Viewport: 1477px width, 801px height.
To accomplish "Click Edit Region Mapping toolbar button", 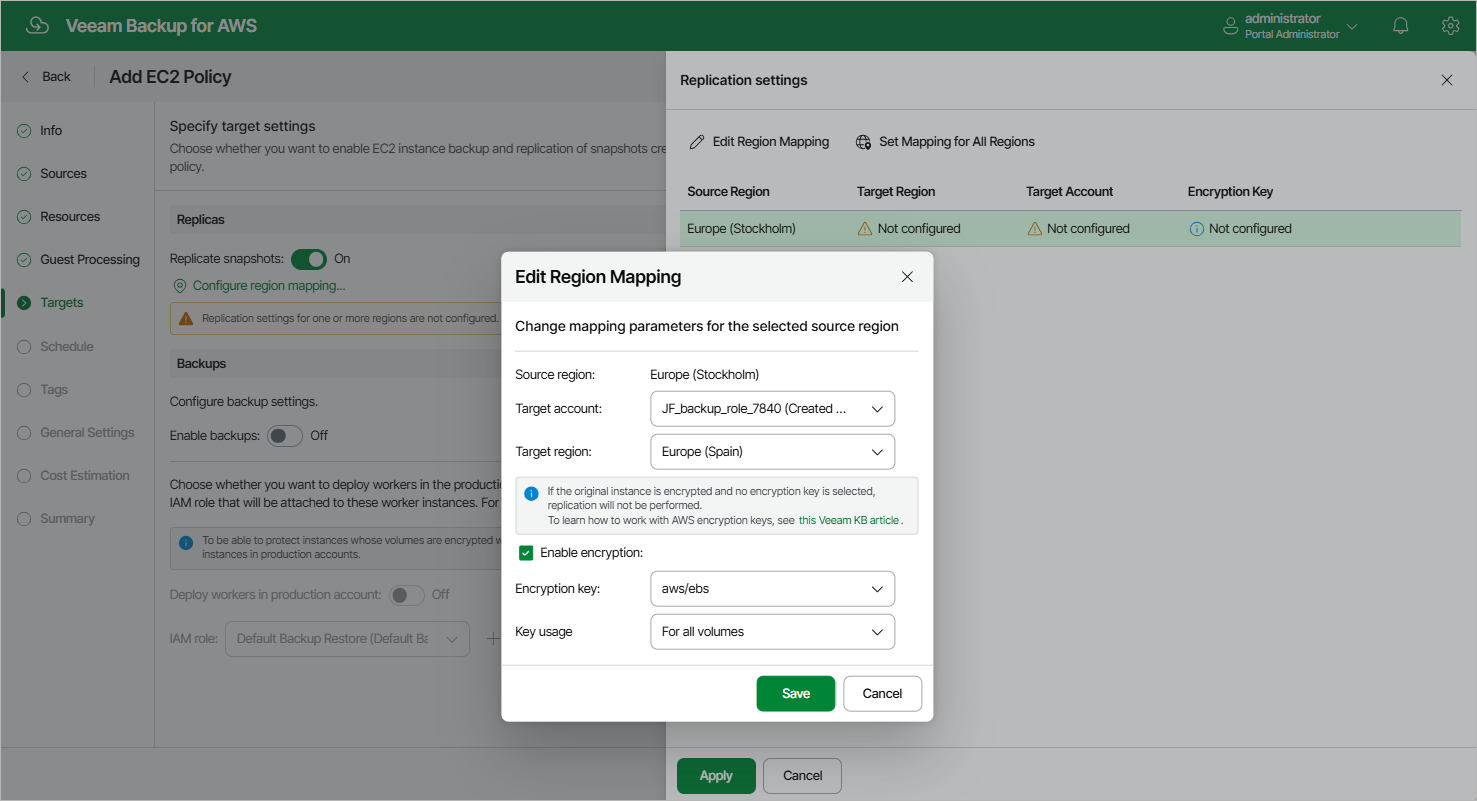I will 759,142.
